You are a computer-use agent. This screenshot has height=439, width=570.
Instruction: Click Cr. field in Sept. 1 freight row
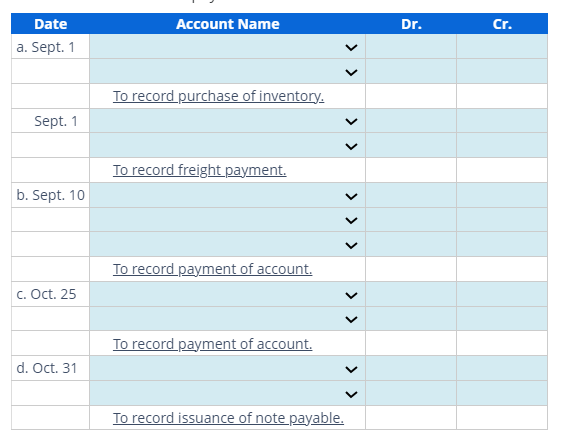[x=502, y=121]
